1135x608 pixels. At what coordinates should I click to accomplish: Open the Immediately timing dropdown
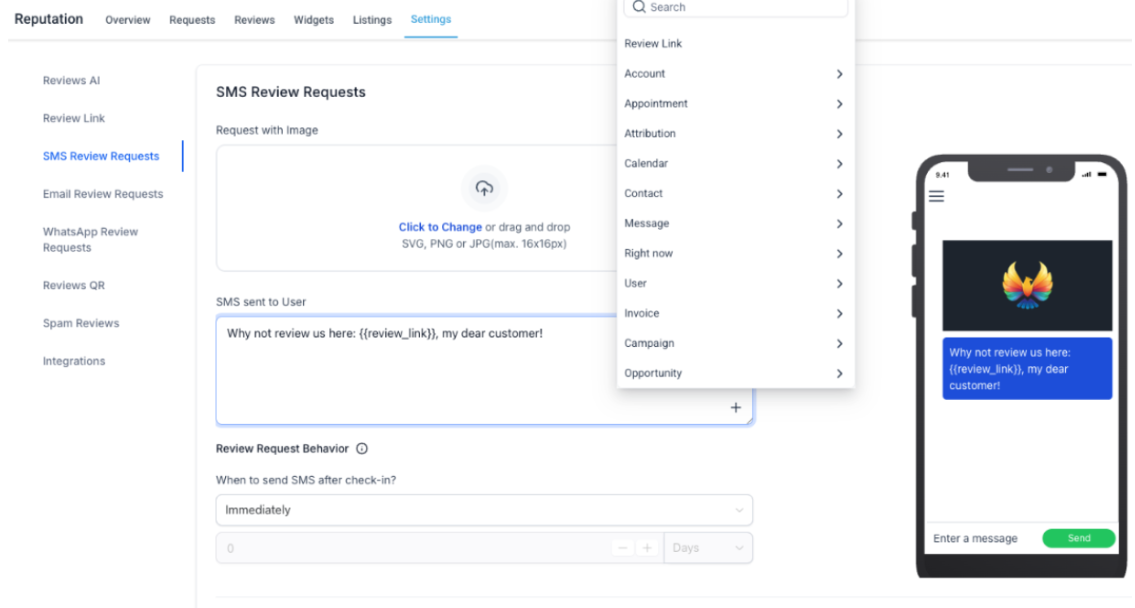point(484,510)
